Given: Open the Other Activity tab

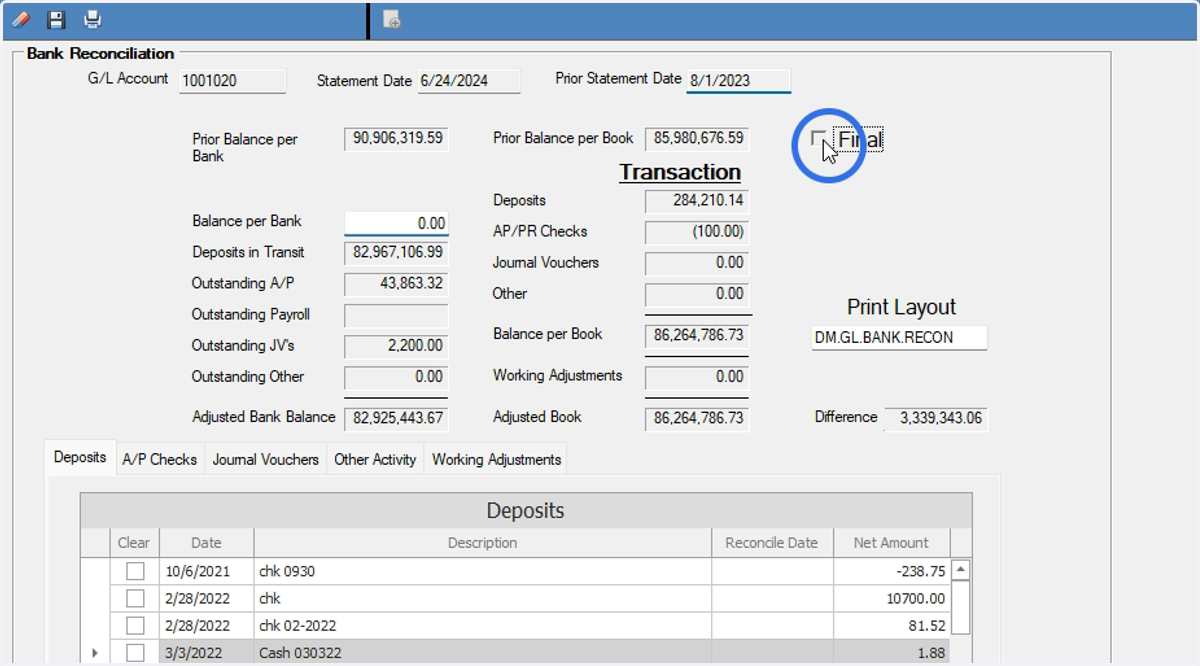Looking at the screenshot, I should (x=375, y=459).
